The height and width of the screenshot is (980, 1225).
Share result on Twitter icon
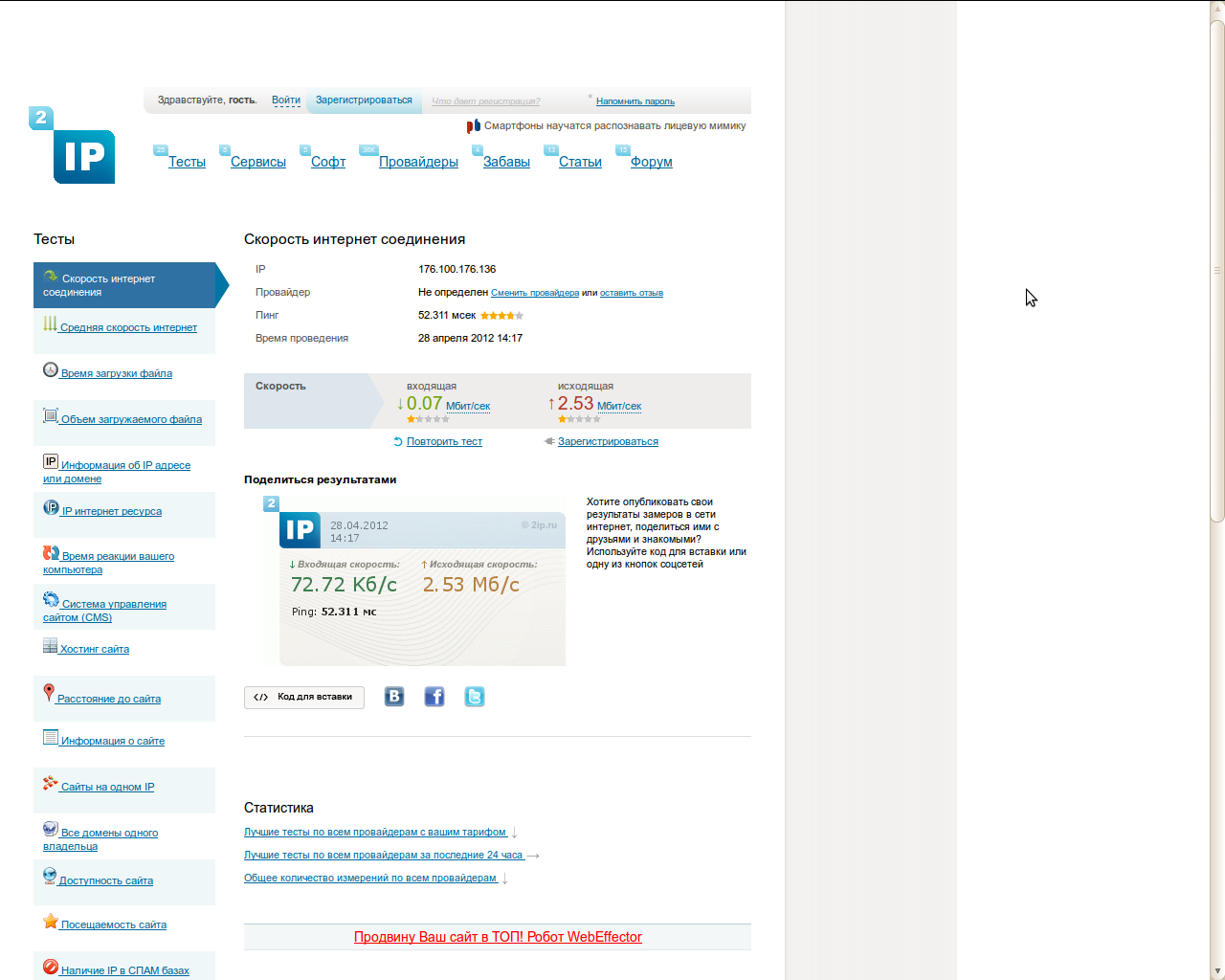pyautogui.click(x=475, y=697)
